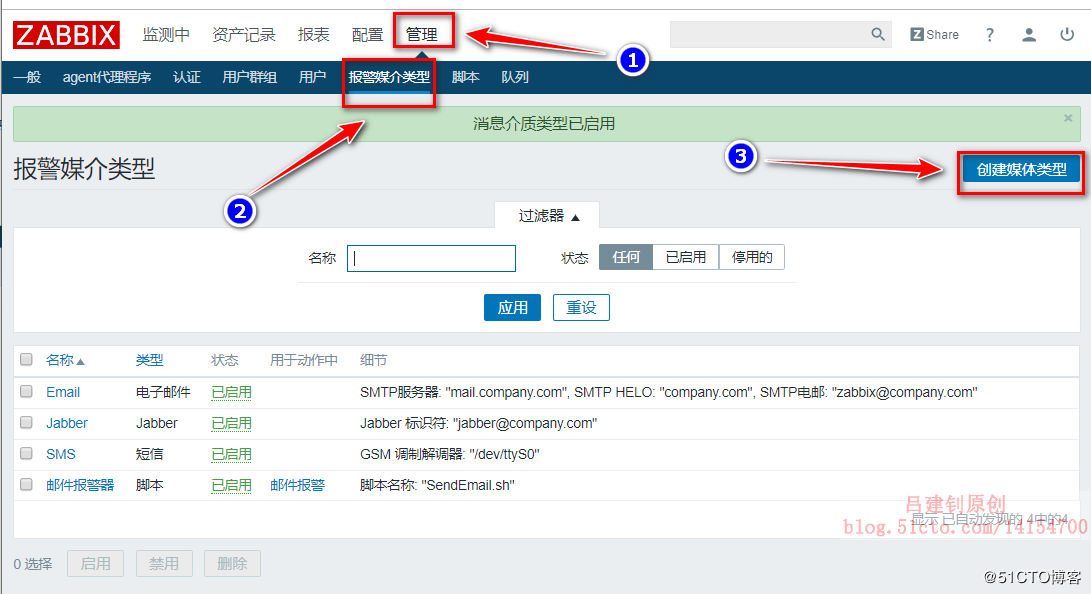Image resolution: width=1091 pixels, height=594 pixels.
Task: Open the SMS media type
Action: [x=61, y=454]
